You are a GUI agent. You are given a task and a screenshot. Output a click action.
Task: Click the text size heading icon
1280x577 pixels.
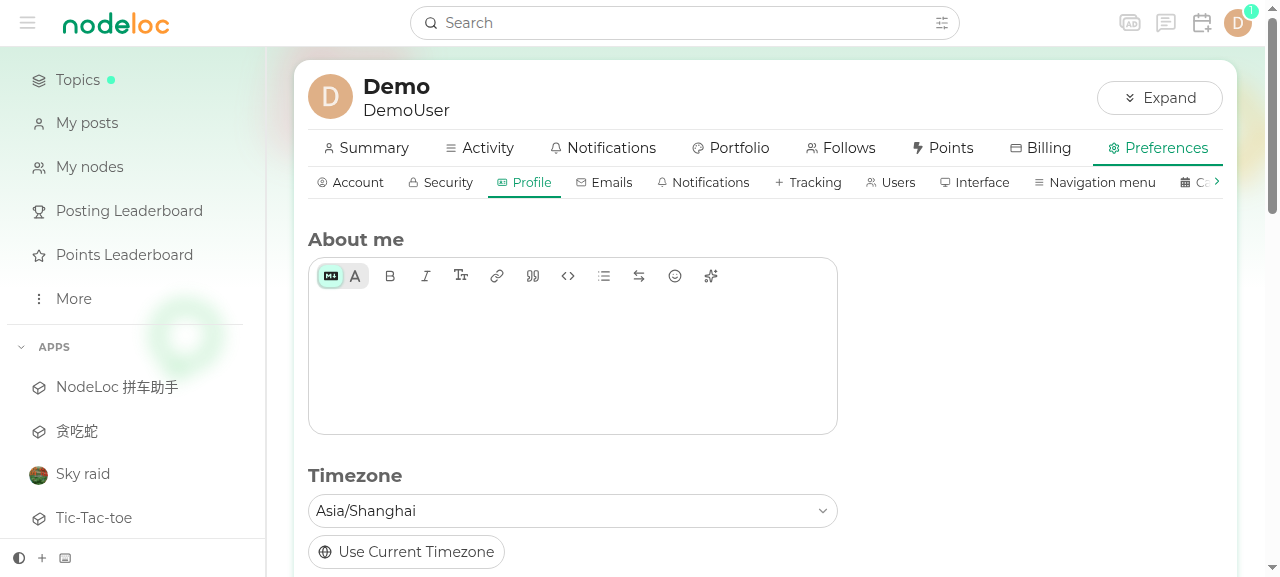pos(461,276)
